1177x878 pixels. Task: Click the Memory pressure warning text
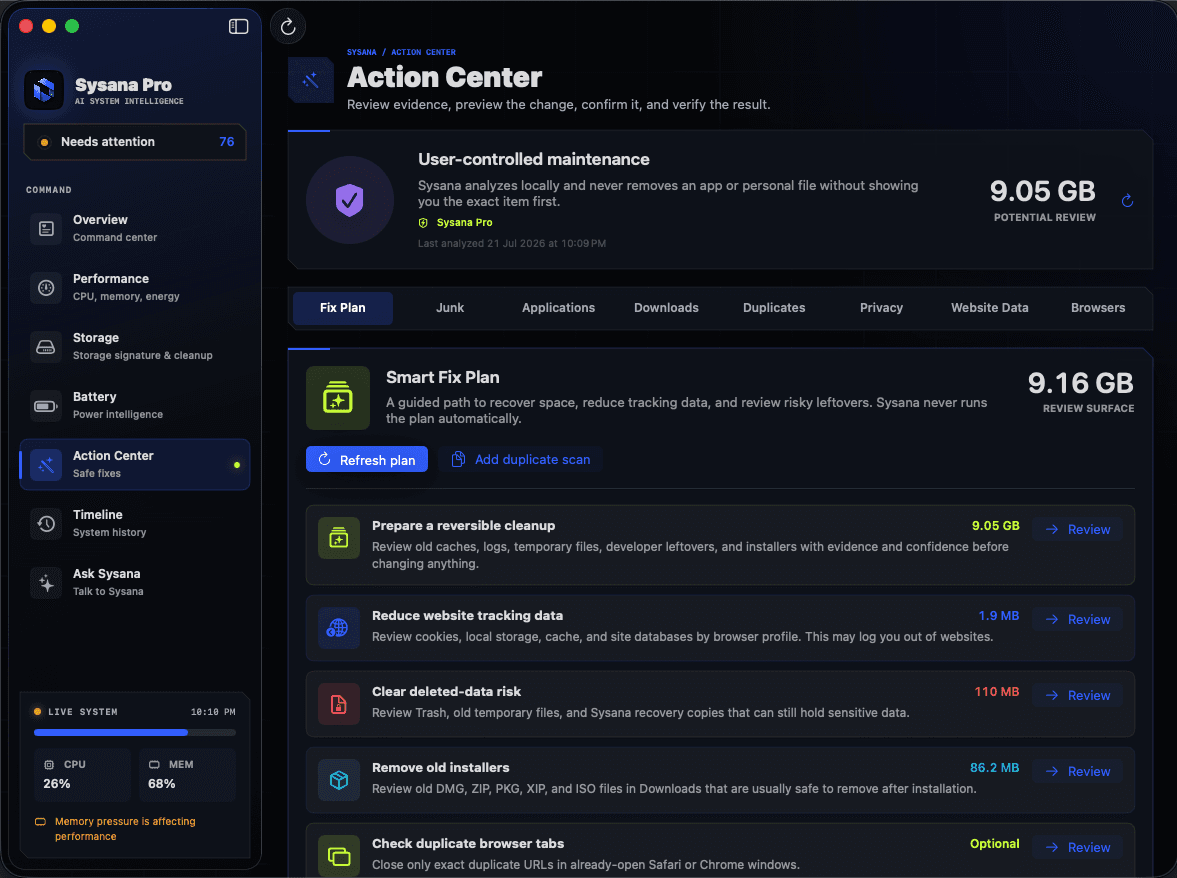tap(125, 829)
